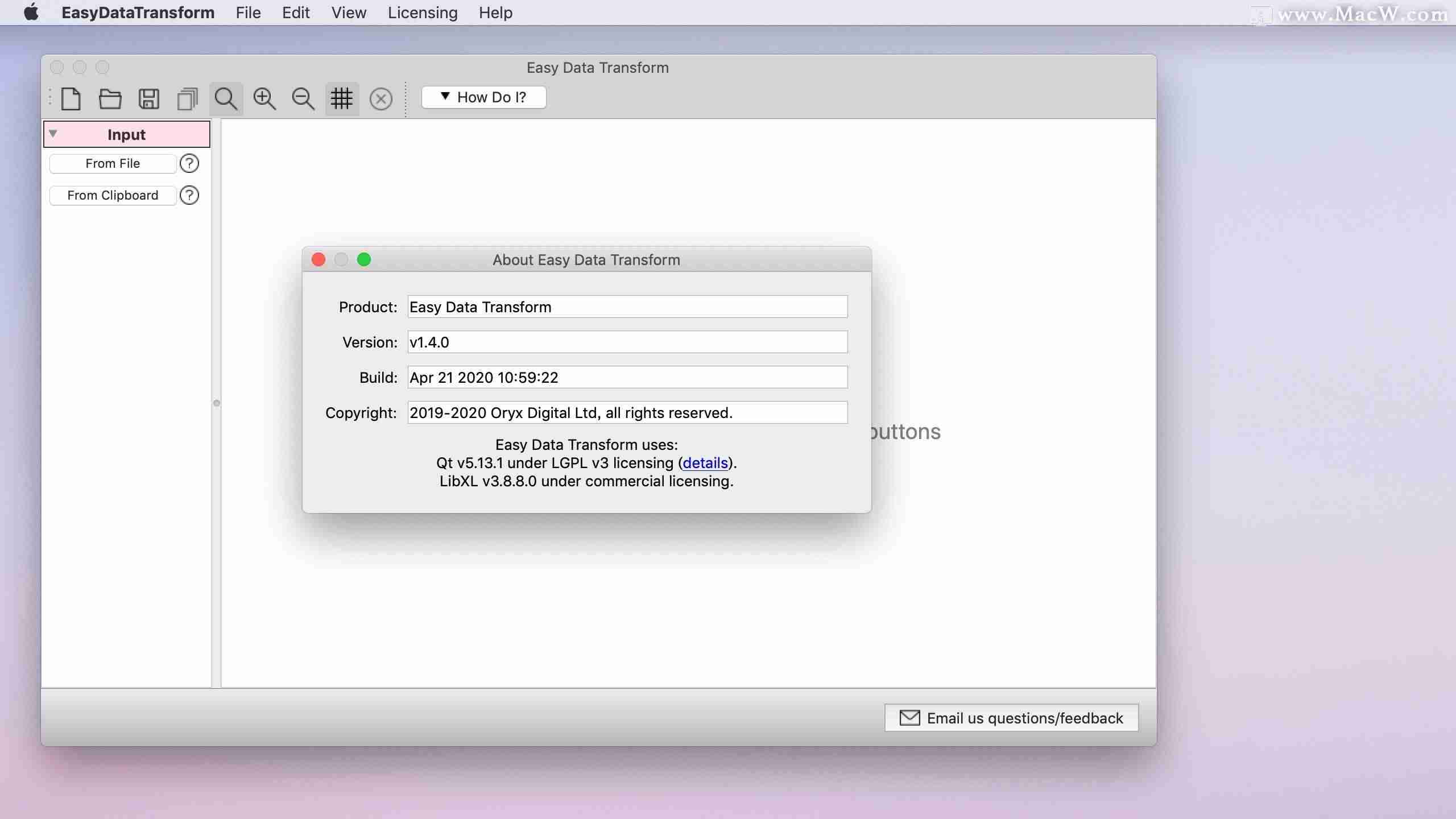The height and width of the screenshot is (819, 1456).
Task: Follow the Qt licensing details link
Action: (705, 463)
